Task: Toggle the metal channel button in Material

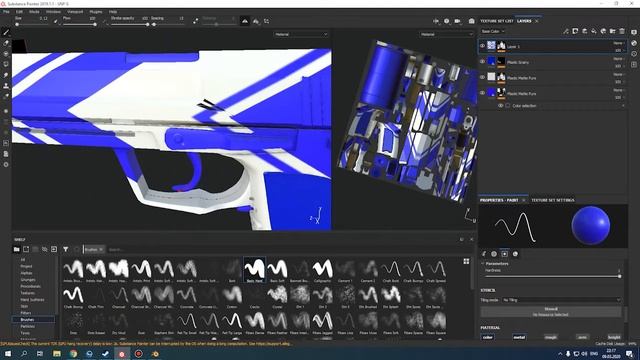Action: point(519,337)
